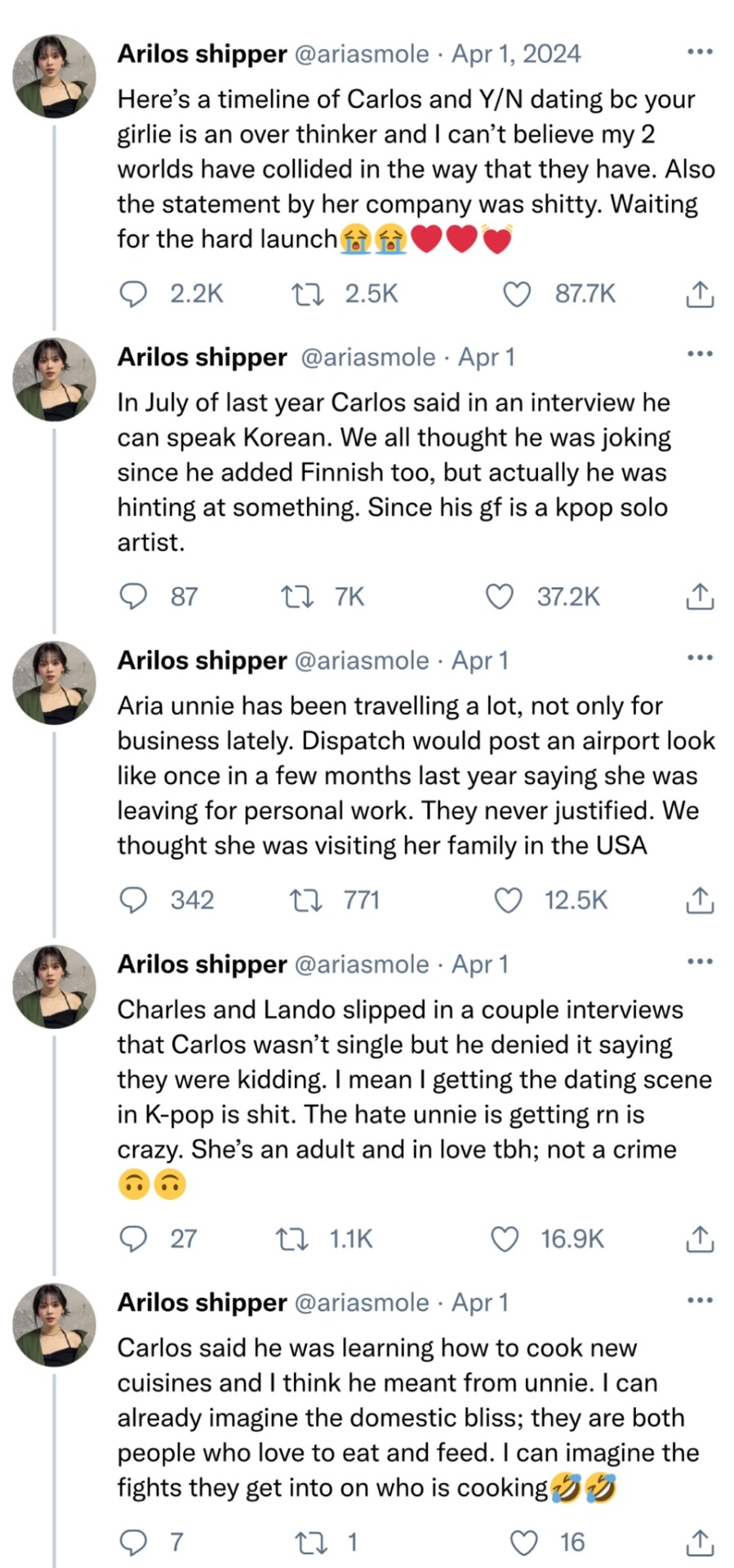Open the three-dot menu on the Korean interview tweet
The width and height of the screenshot is (734, 1568).
700,354
